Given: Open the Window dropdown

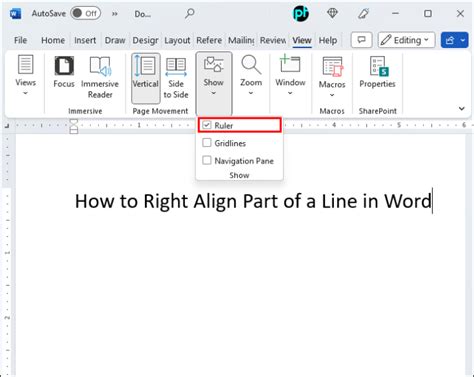Looking at the screenshot, I should tap(290, 75).
